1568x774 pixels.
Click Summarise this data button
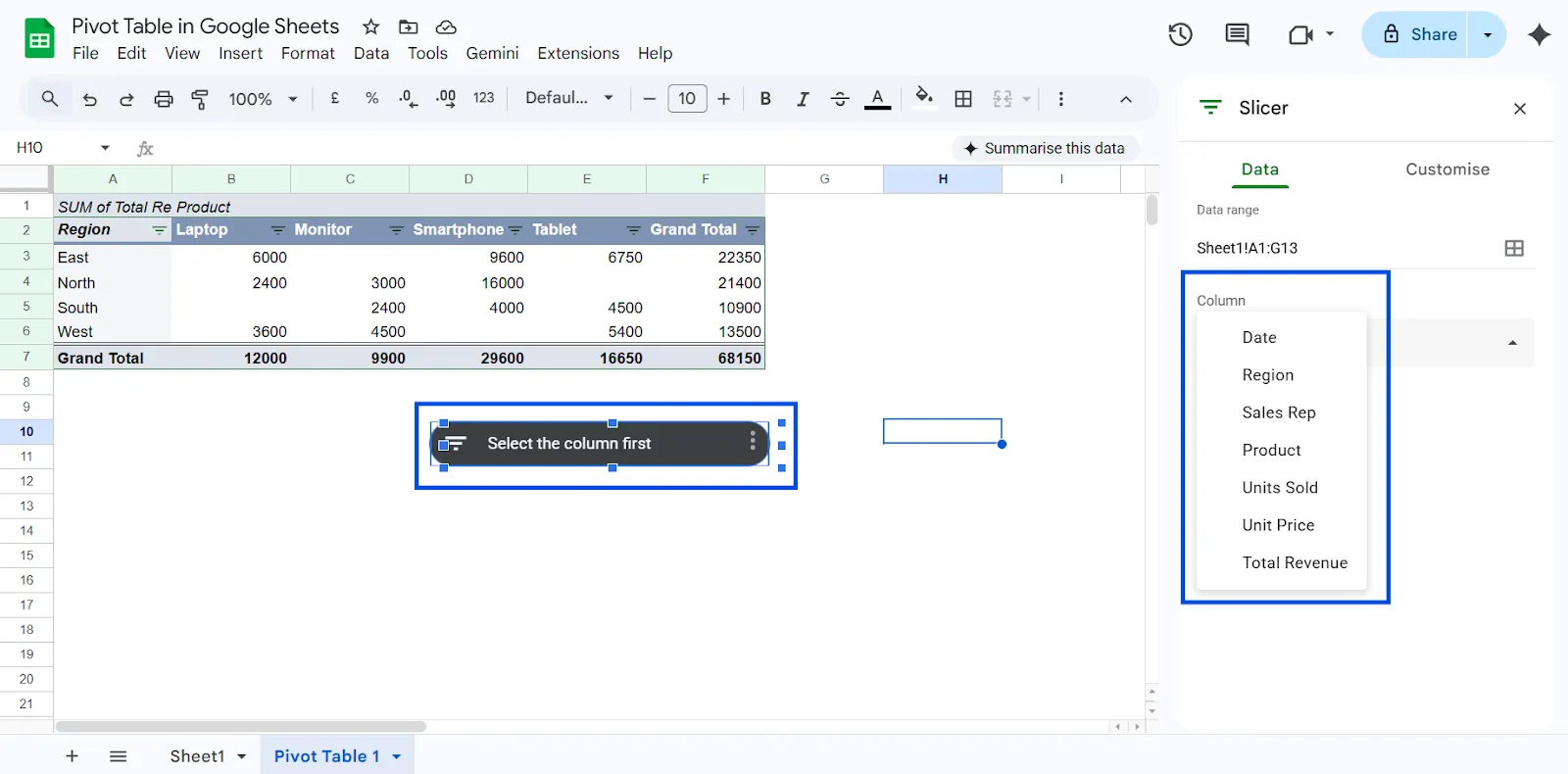1045,148
